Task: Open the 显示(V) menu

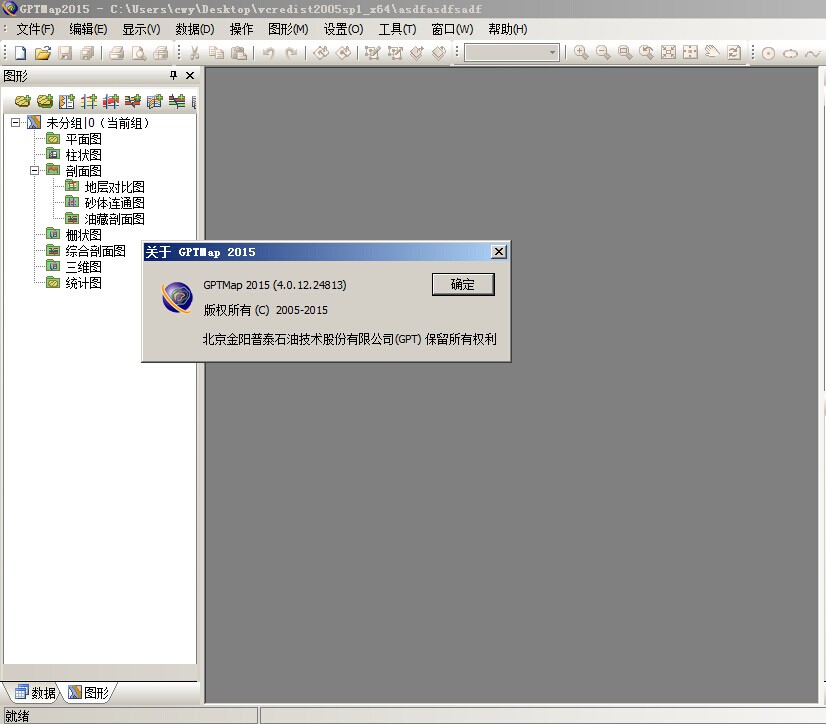Action: point(141,29)
